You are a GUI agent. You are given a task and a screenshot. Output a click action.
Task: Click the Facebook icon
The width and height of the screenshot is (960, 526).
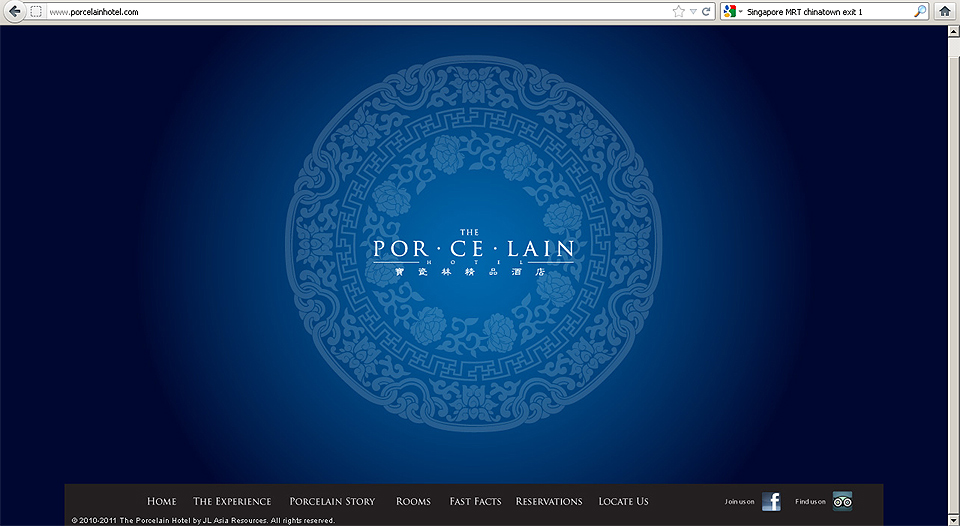[x=771, y=502]
